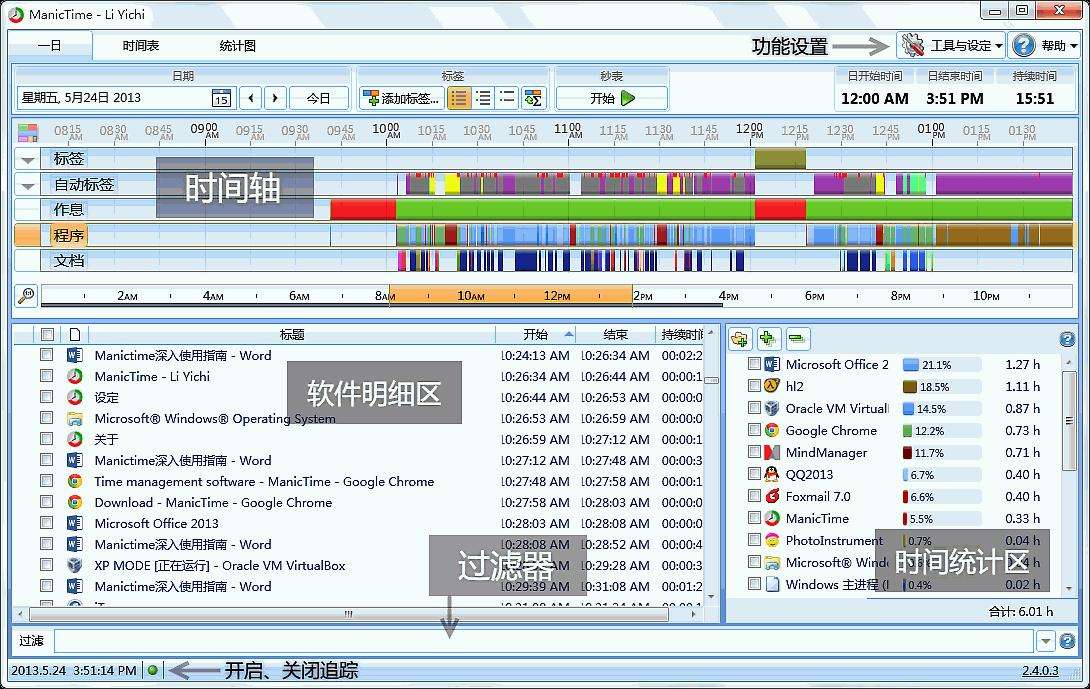Screen dimensions: 1090x689
Task: Open the 帮助 dropdown menu
Action: (x=1046, y=46)
